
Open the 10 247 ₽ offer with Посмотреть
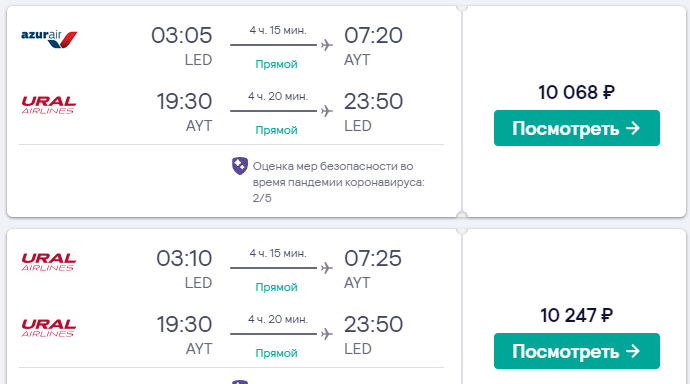tap(576, 351)
